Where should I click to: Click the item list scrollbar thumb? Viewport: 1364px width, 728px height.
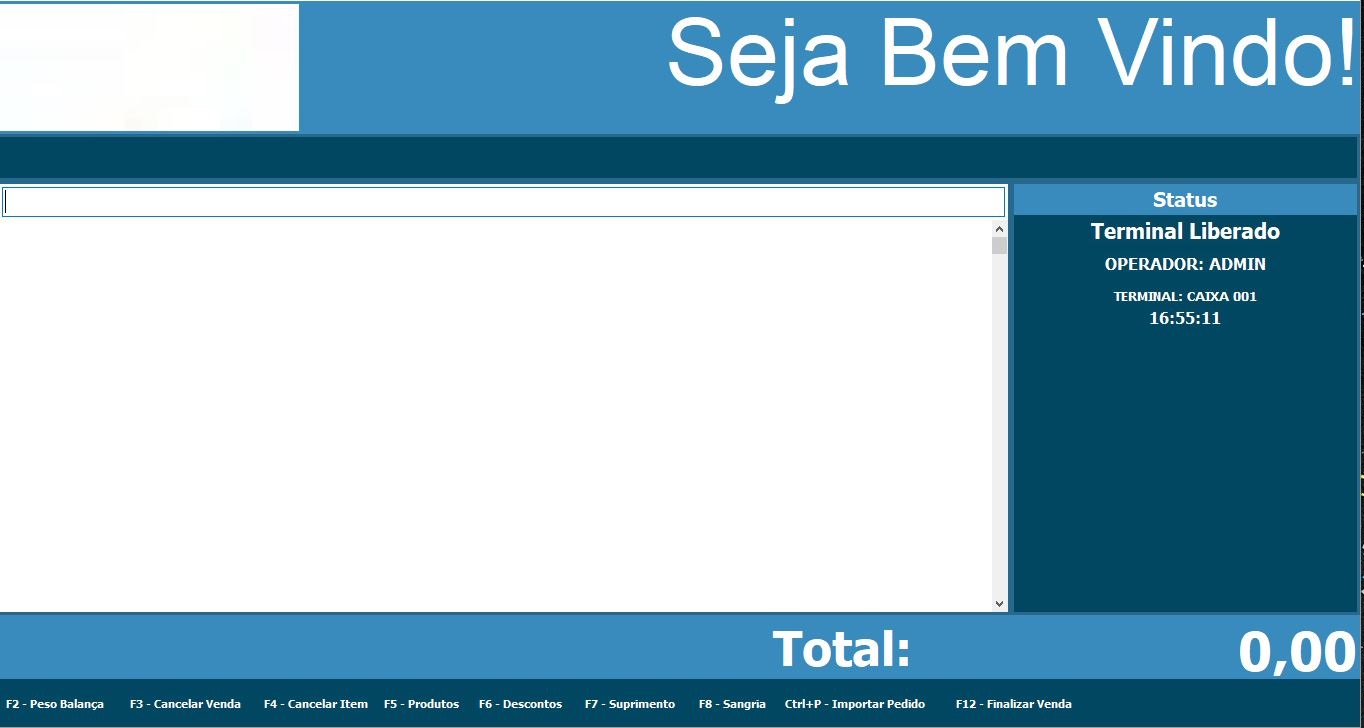click(x=999, y=246)
